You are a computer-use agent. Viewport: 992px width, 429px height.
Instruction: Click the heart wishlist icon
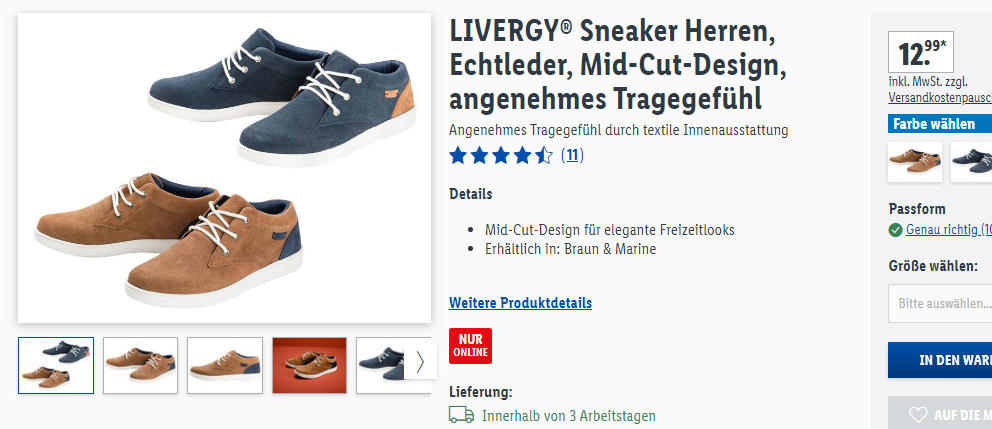[917, 415]
